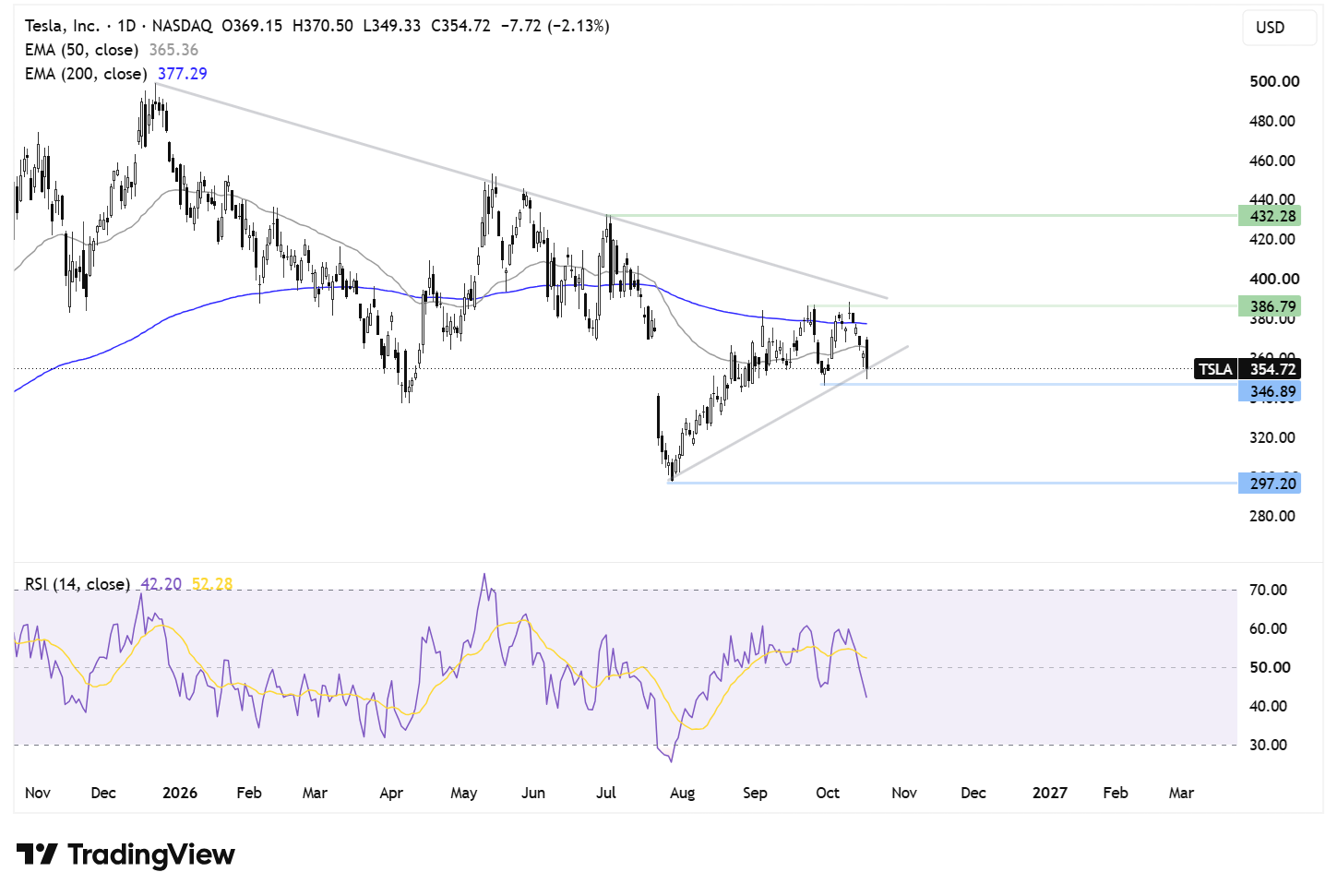Click the Tesla, Inc. symbol title
The width and height of the screenshot is (1337, 896).
pos(62,26)
